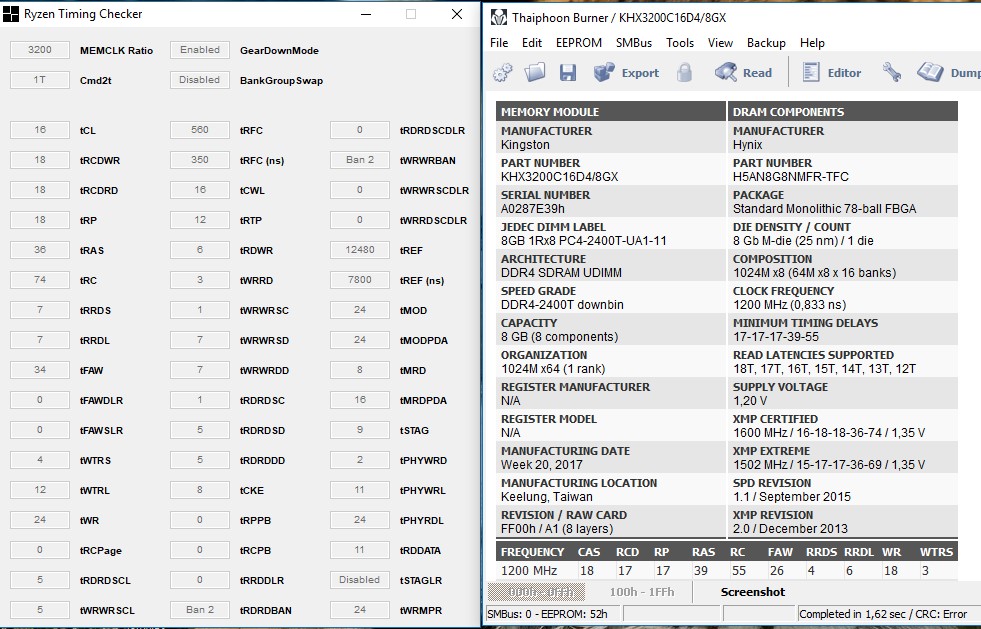Save dump using the floppy disk icon
The height and width of the screenshot is (629, 981).
click(567, 73)
